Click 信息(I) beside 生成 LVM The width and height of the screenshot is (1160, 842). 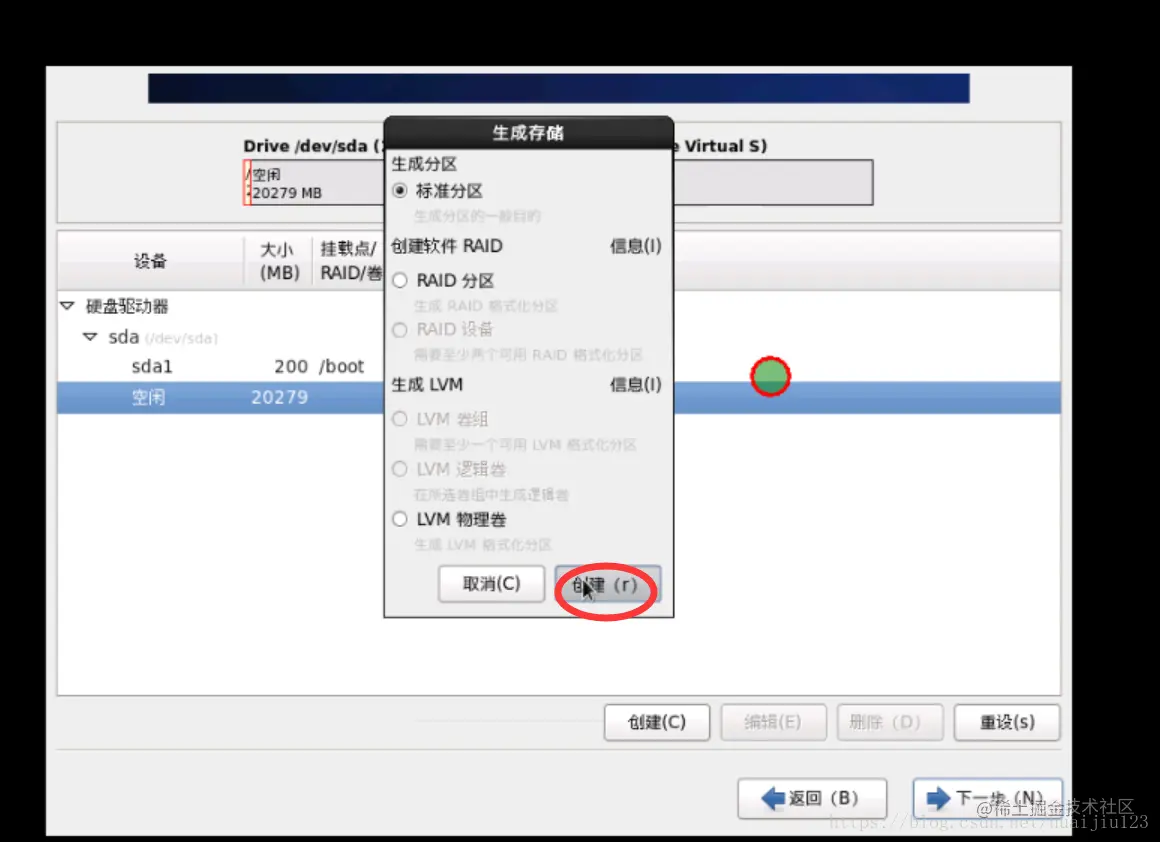pyautogui.click(x=635, y=385)
